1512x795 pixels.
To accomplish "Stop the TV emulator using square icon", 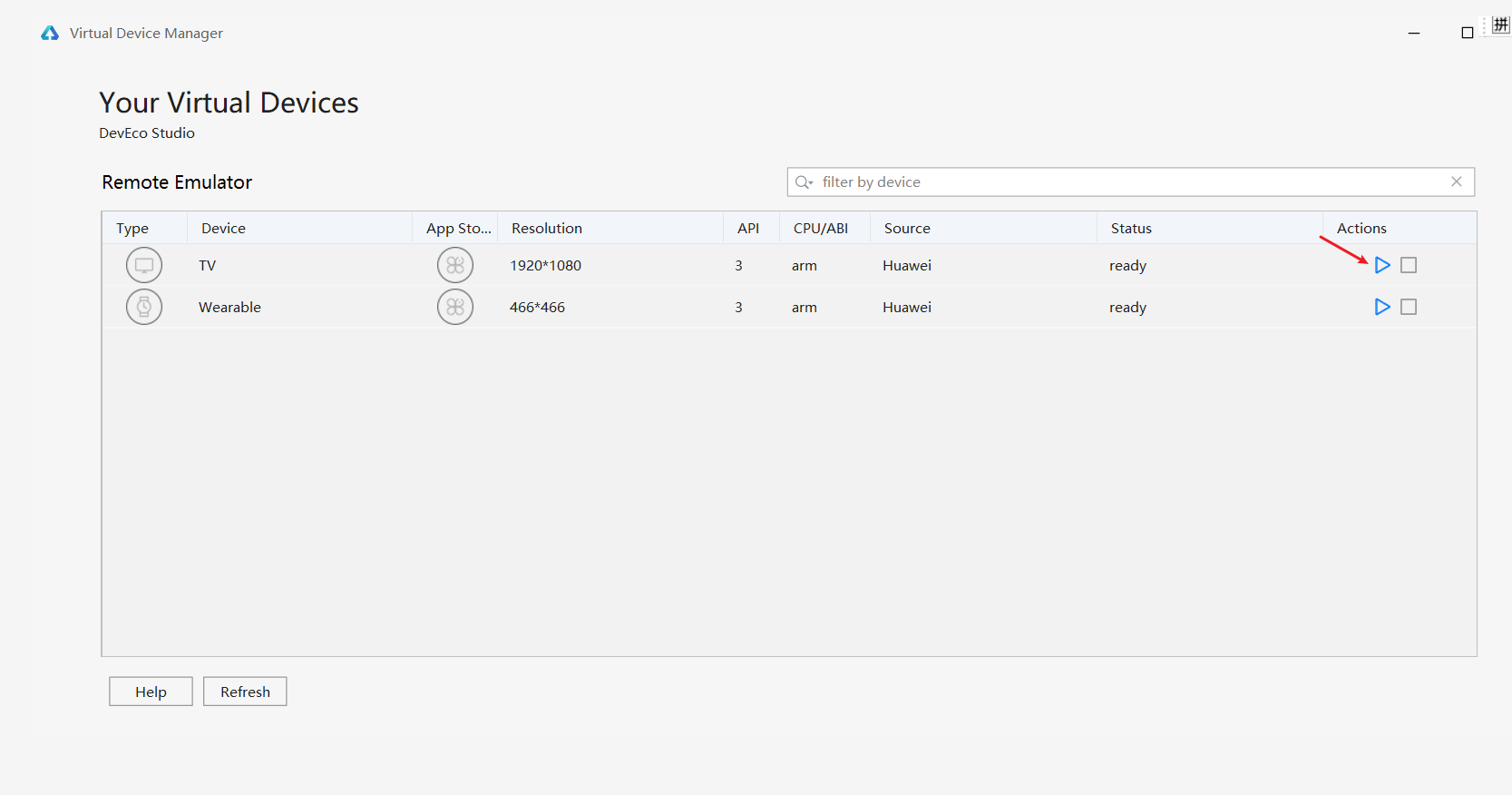I will tap(1408, 265).
